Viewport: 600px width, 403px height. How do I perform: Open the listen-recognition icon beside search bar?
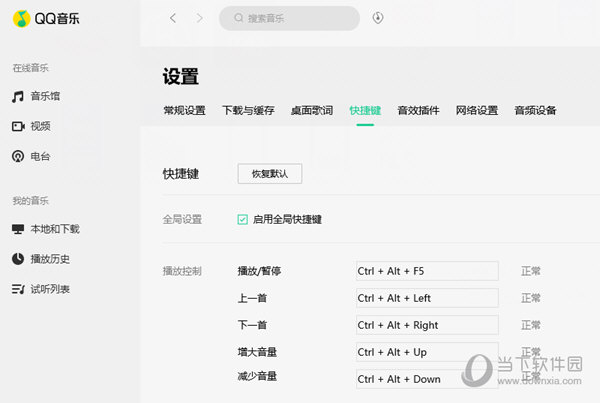378,18
